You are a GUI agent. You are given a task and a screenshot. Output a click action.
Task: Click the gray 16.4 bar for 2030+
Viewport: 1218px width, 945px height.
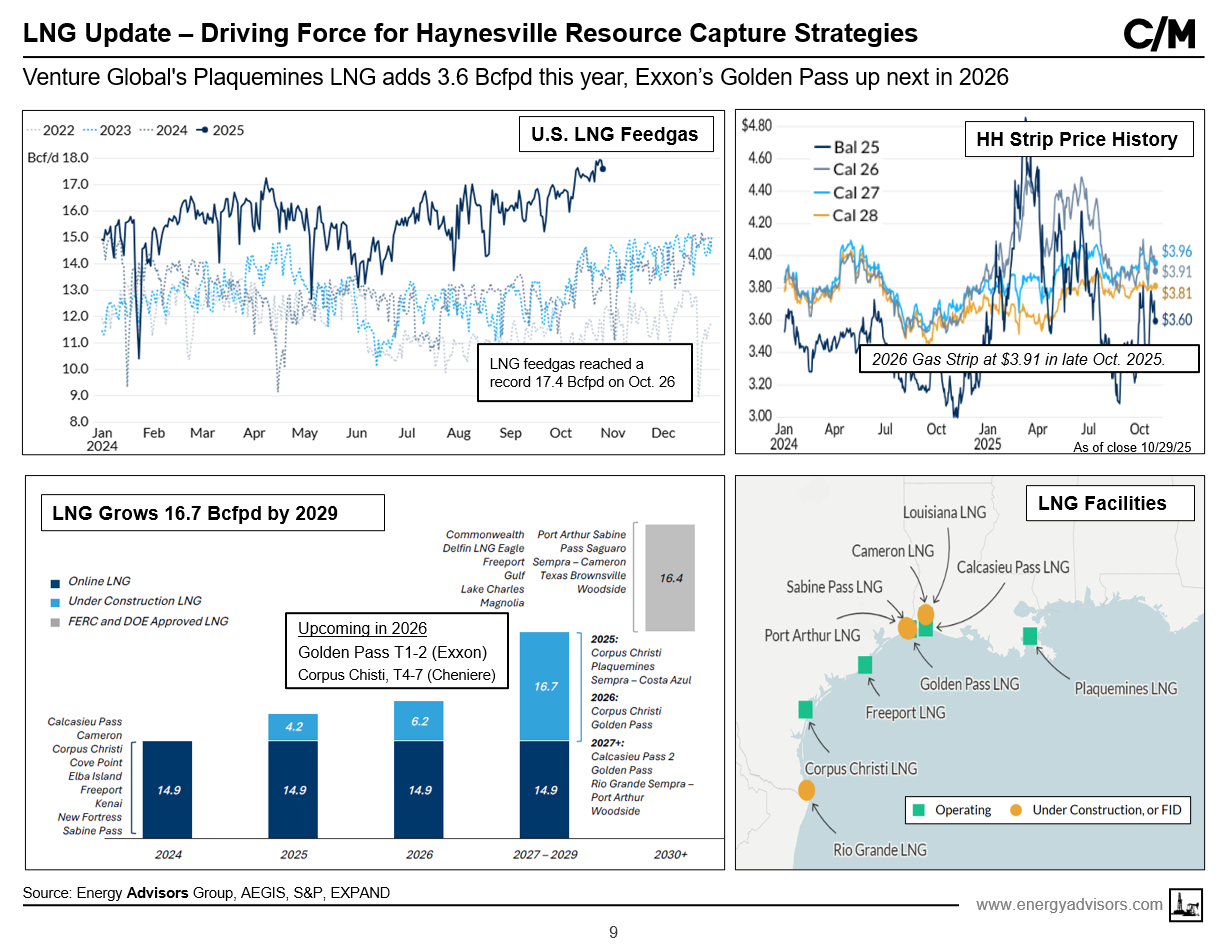pyautogui.click(x=671, y=577)
